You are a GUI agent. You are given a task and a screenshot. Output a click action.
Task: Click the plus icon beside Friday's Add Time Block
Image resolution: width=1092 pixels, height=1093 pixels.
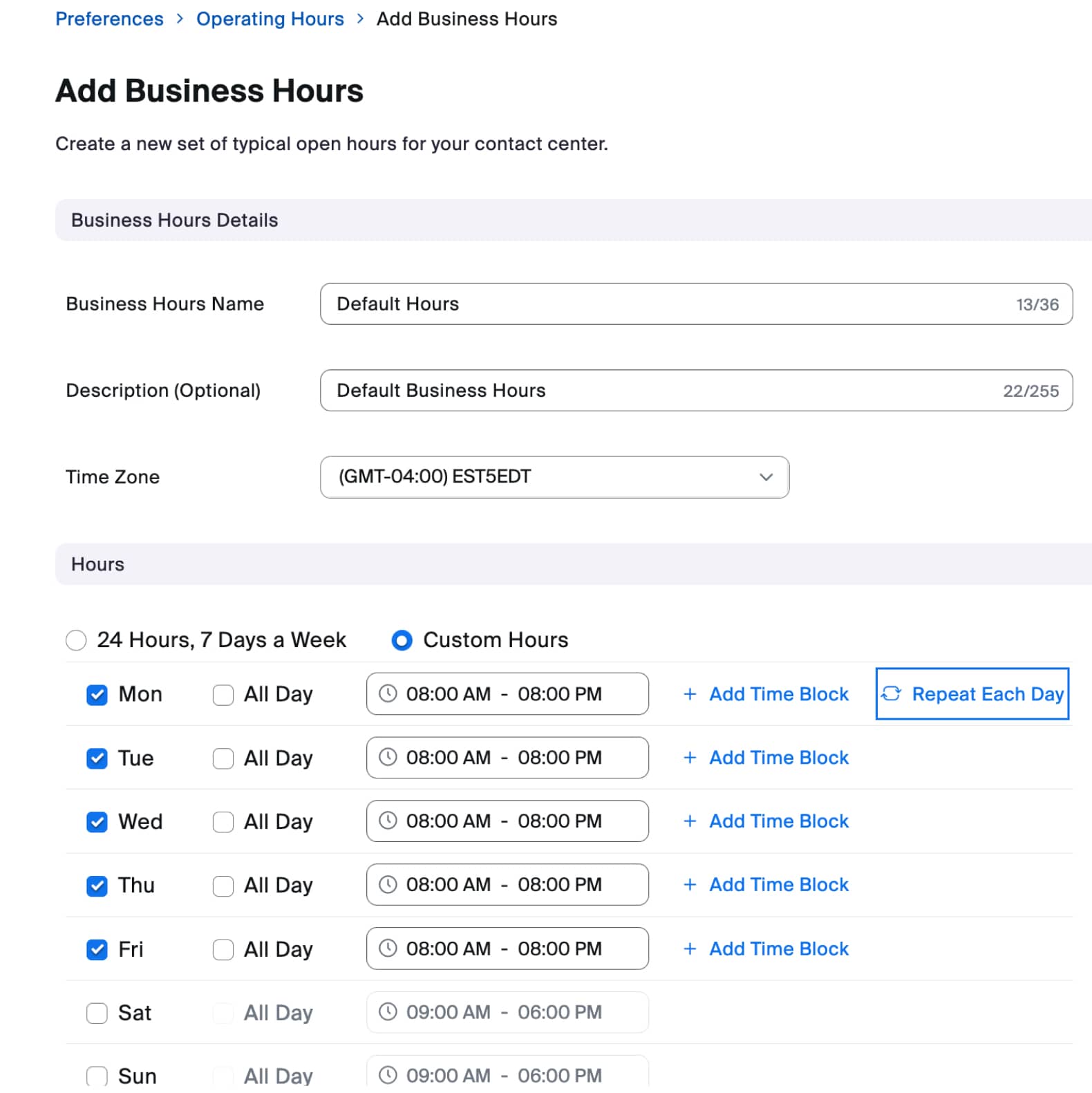[x=689, y=949]
